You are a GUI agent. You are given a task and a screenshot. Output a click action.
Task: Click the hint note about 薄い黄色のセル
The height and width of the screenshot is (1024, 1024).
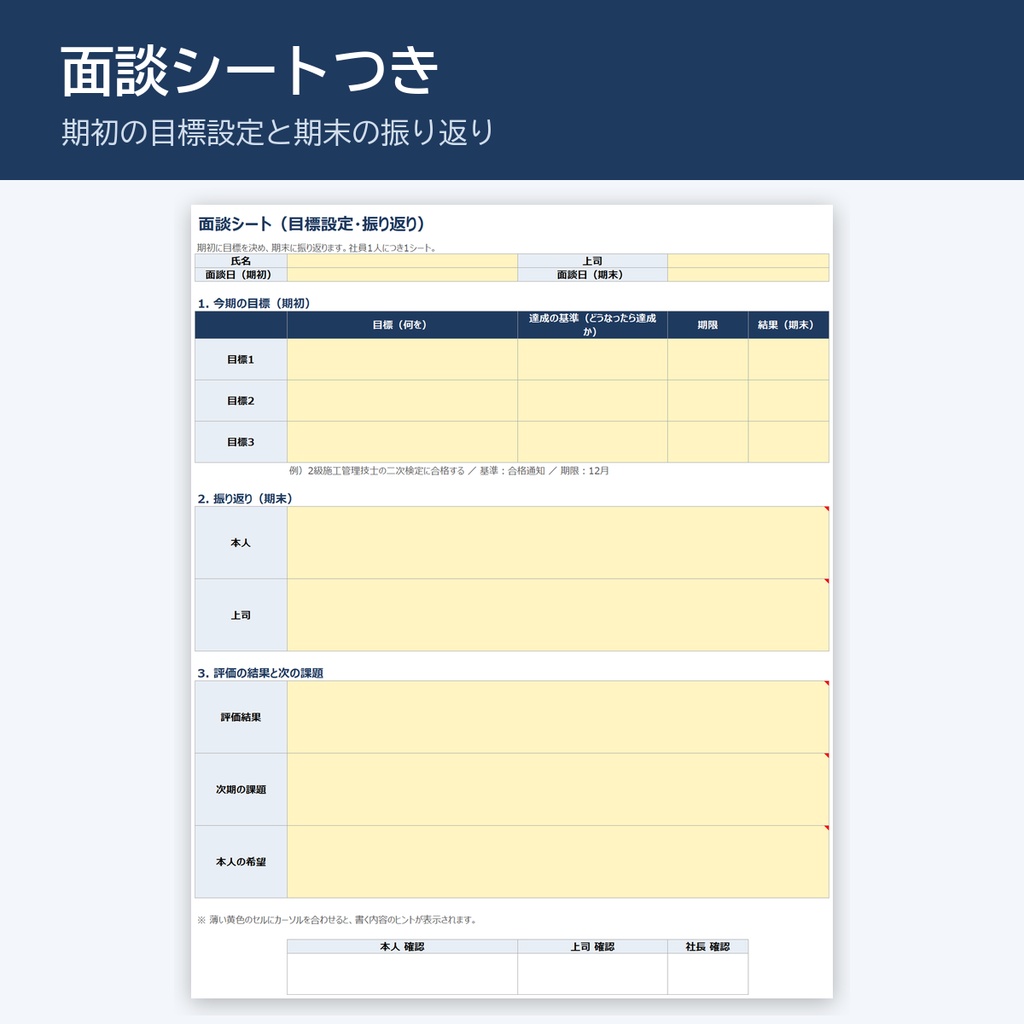pos(337,920)
